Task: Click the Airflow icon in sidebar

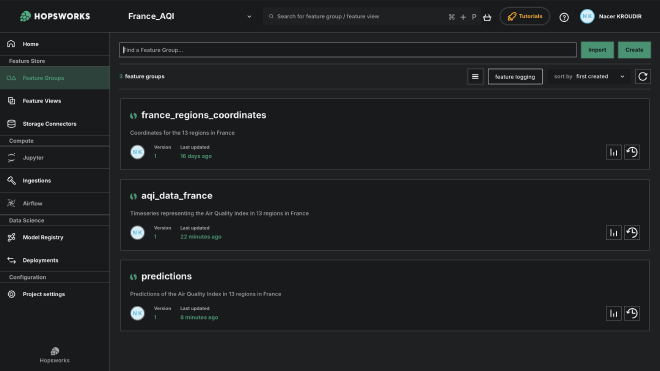Action: click(11, 203)
